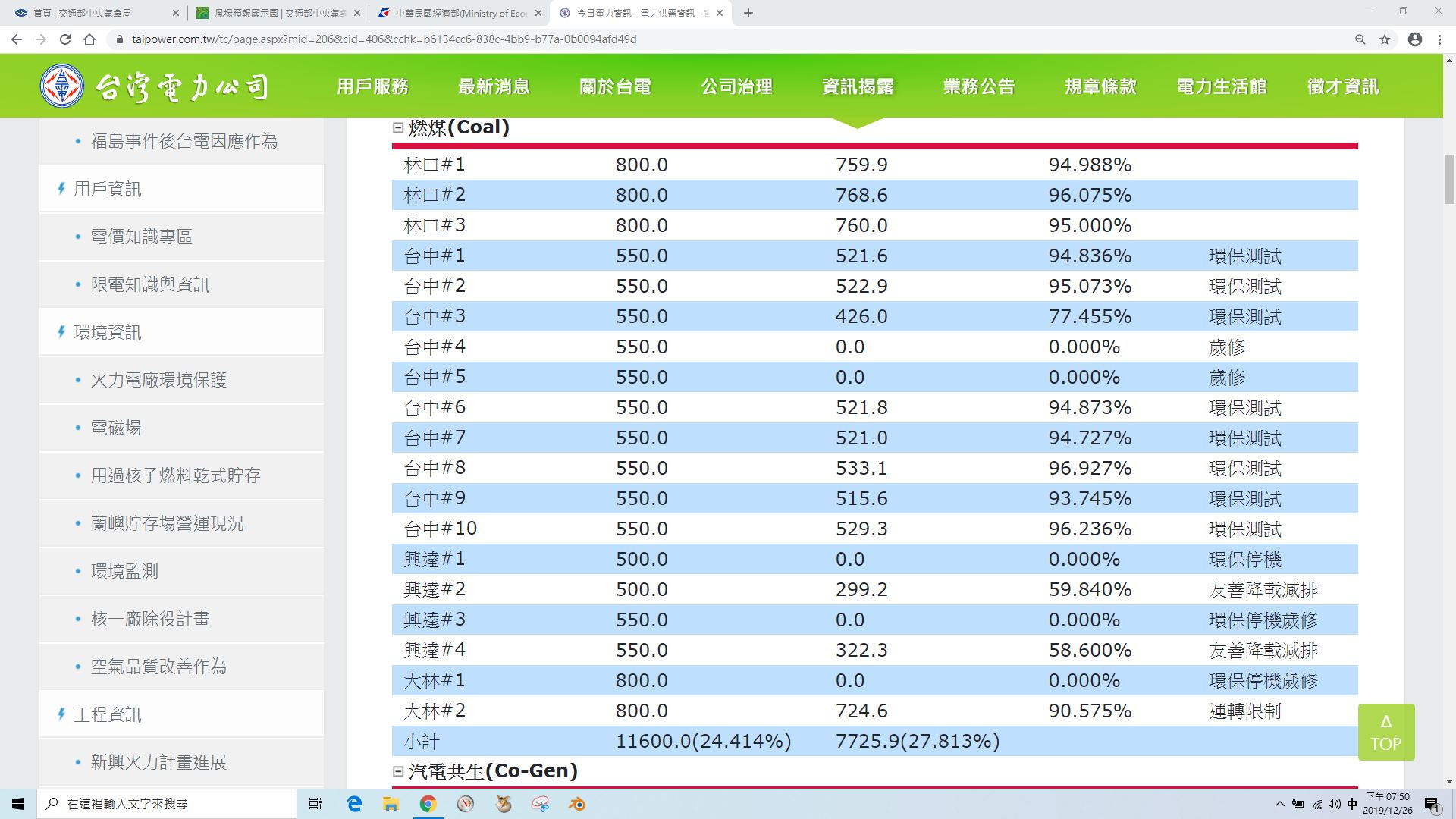The image size is (1456, 819).
Task: Bookmark this page with star icon
Action: click(1385, 39)
